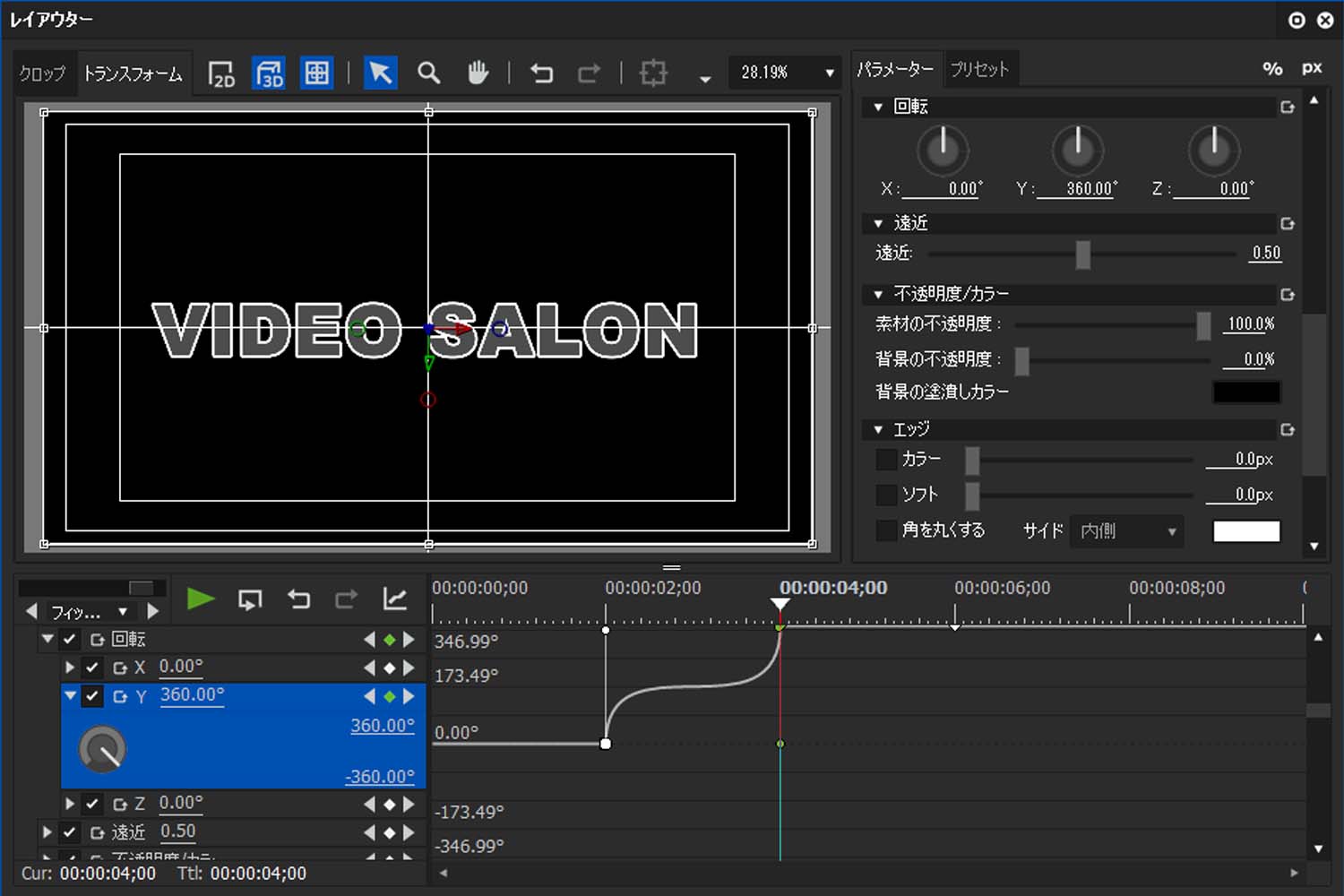Select the arrow selection tool
Image resolution: width=1344 pixels, height=896 pixels.
click(380, 73)
